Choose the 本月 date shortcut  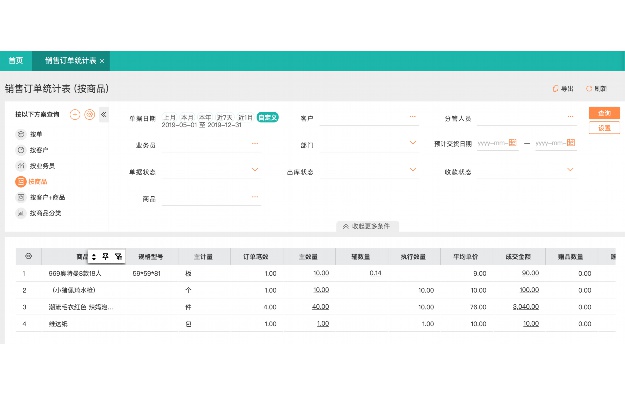tap(187, 117)
